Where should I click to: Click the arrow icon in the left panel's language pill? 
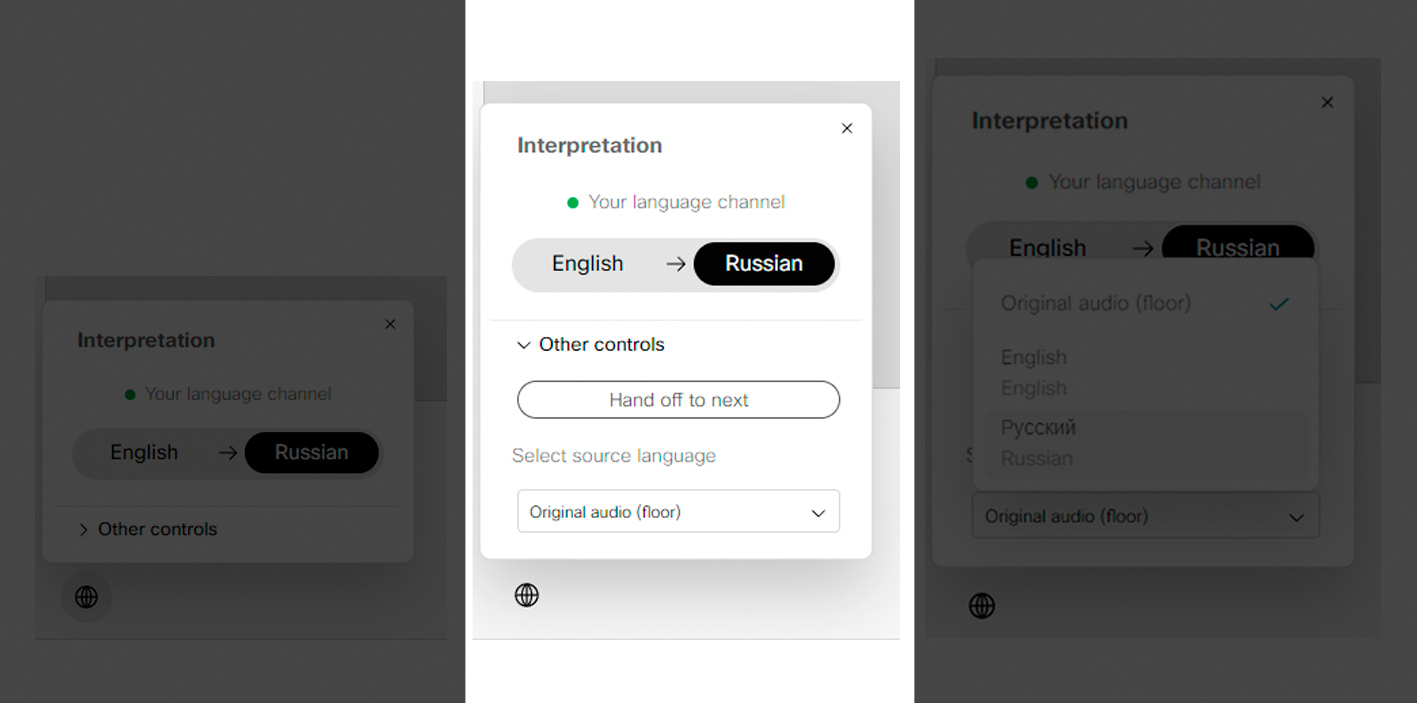(226, 452)
